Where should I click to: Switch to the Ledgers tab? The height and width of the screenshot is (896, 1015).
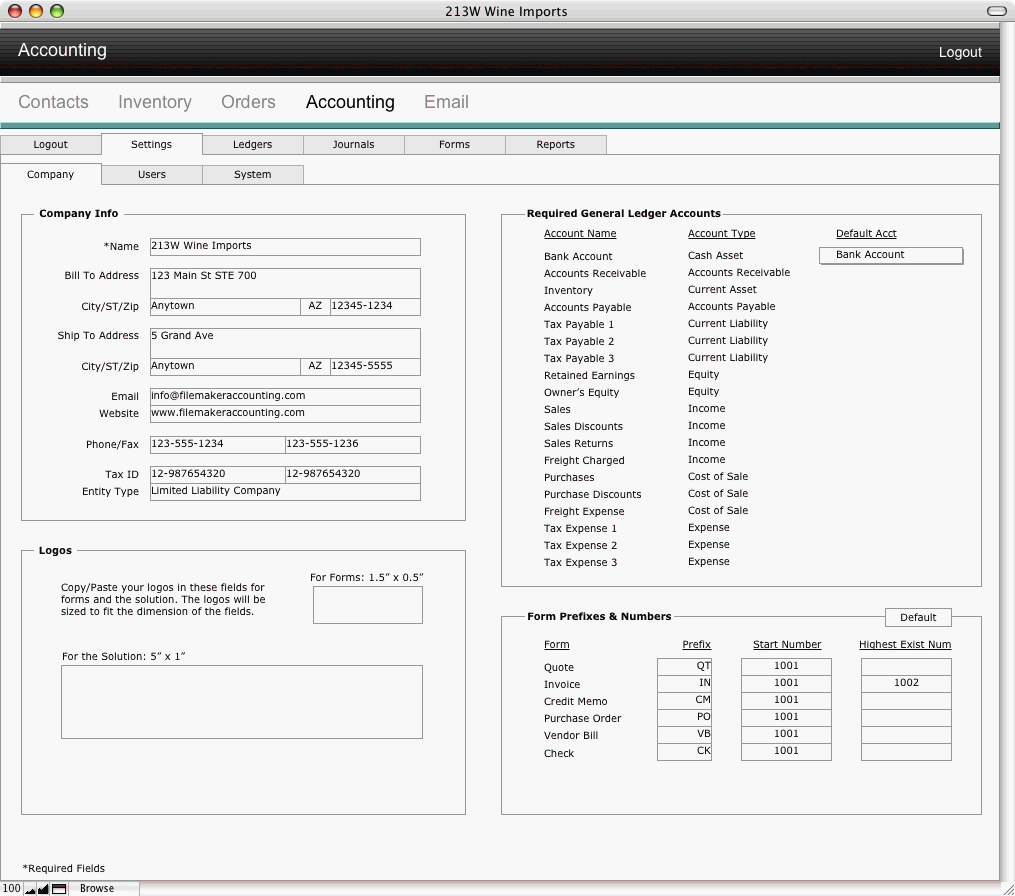pos(252,144)
